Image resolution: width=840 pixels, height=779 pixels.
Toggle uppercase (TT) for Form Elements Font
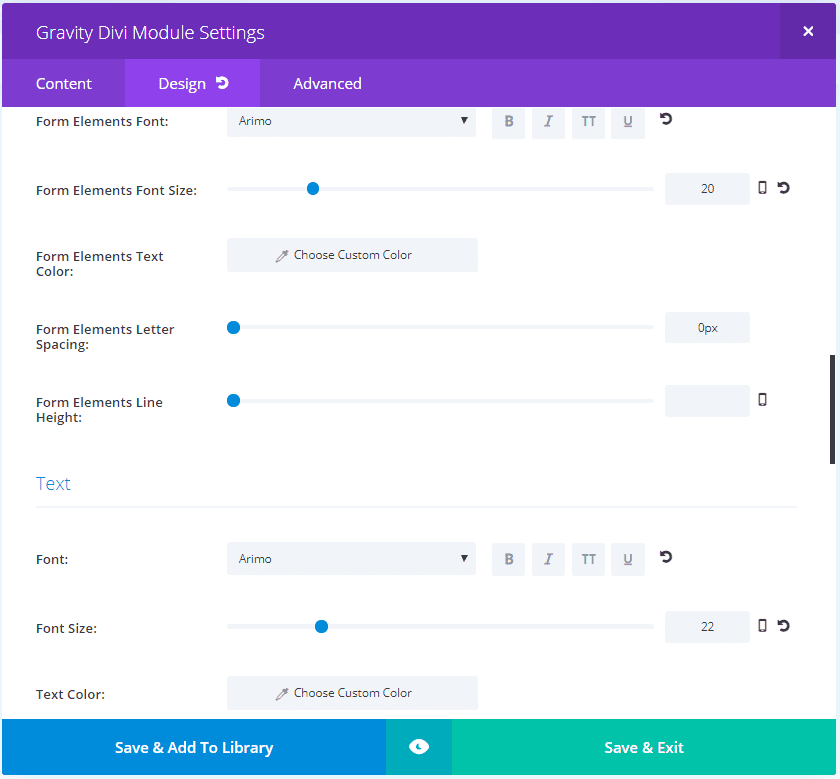click(x=588, y=122)
